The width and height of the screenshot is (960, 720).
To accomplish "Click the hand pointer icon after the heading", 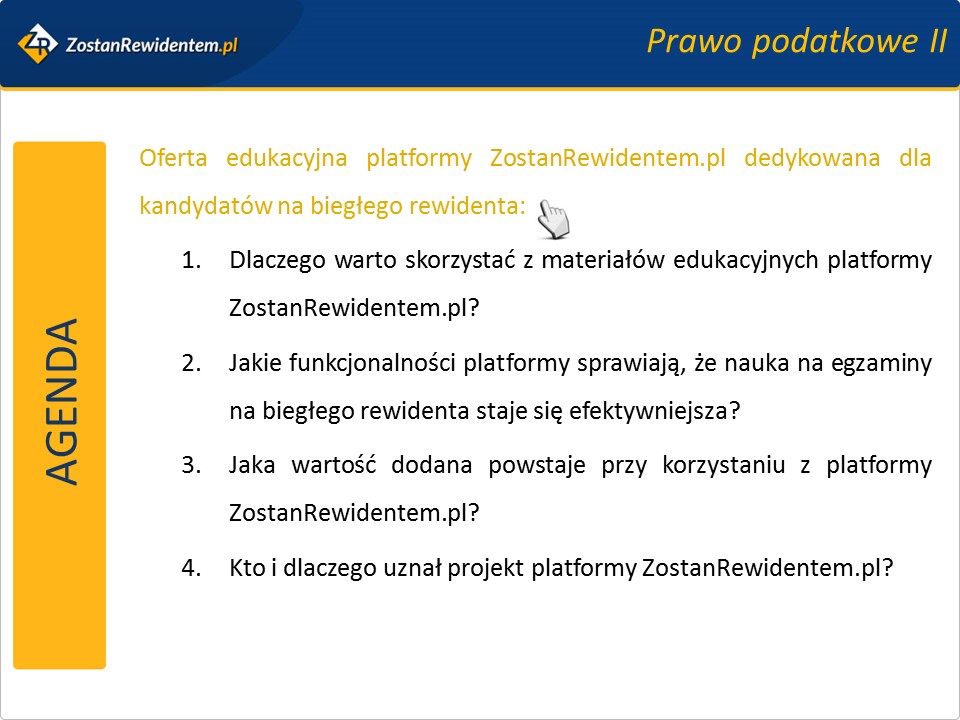I will point(552,218).
